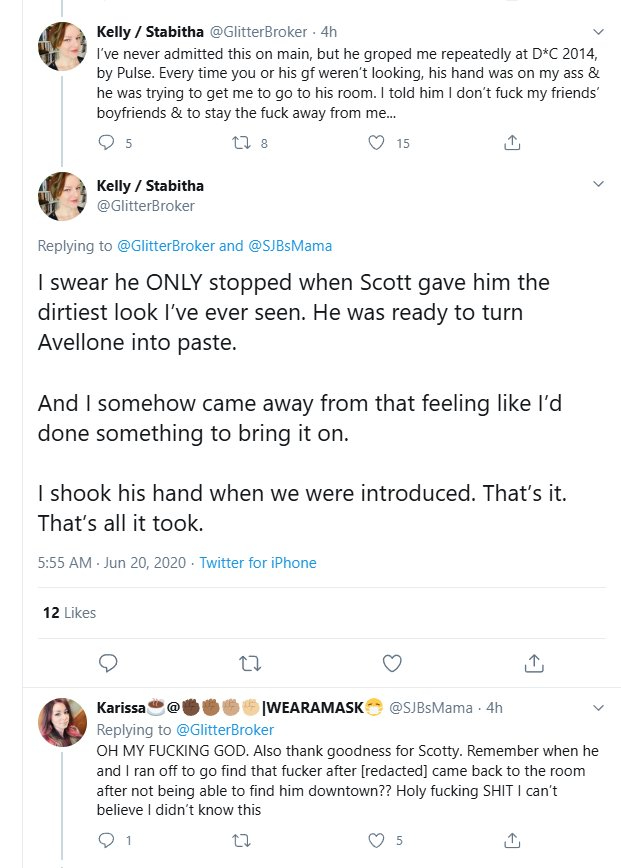Share the top D*C 2014 tweet
621x868 pixels.
point(512,144)
